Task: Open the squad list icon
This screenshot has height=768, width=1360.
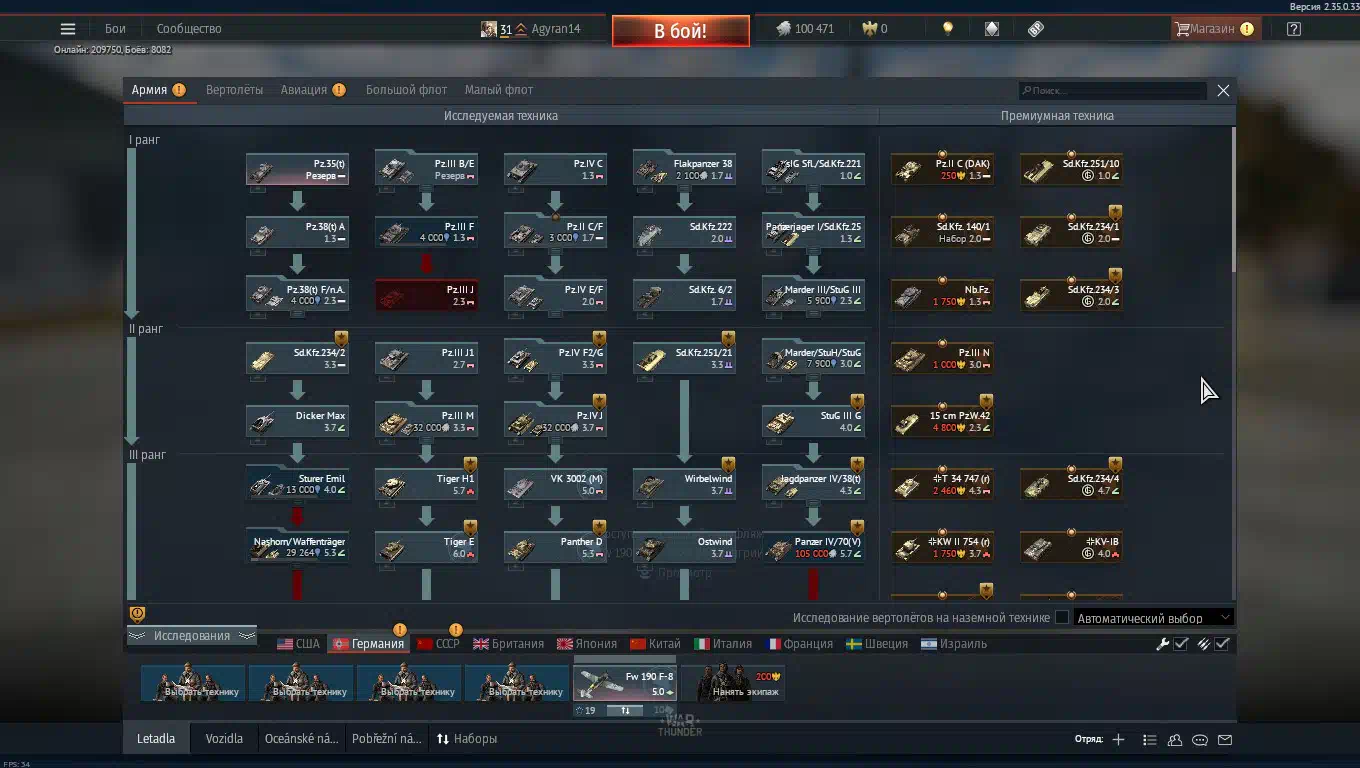Action: [x=1149, y=740]
